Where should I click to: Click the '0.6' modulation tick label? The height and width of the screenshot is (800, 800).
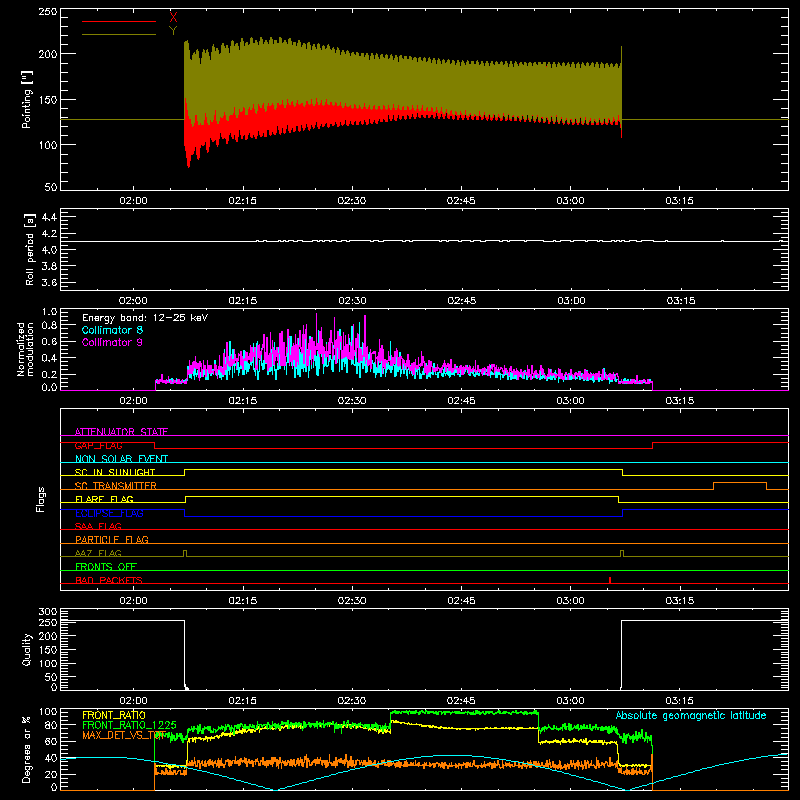click(49, 341)
